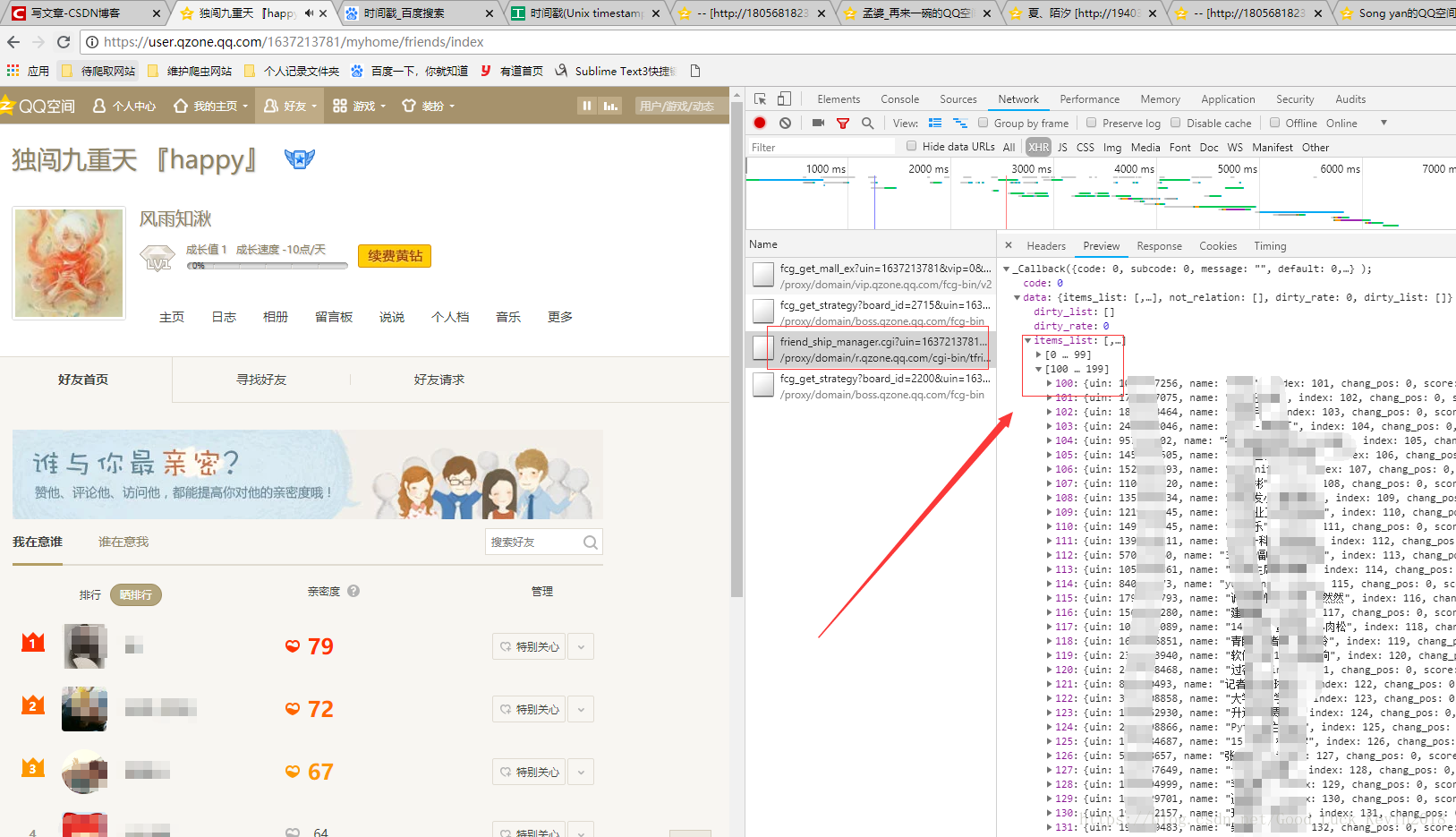1456x837 pixels.
Task: Toggle the red filter funnel icon
Action: [x=843, y=124]
